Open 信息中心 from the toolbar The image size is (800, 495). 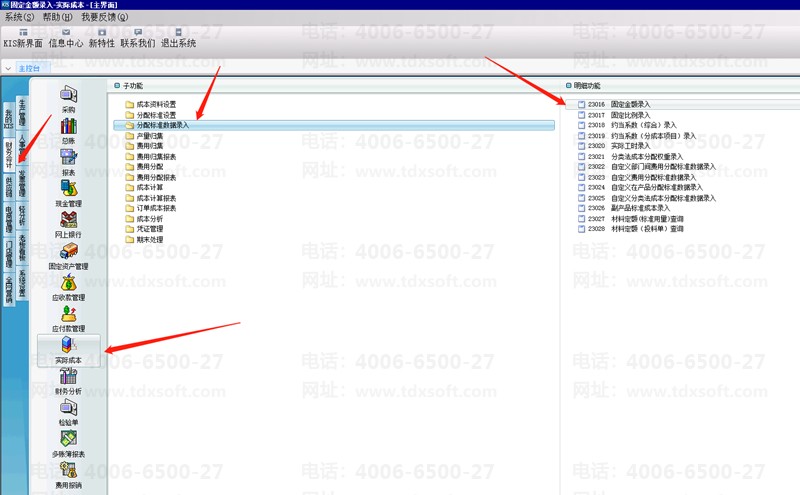(x=66, y=38)
